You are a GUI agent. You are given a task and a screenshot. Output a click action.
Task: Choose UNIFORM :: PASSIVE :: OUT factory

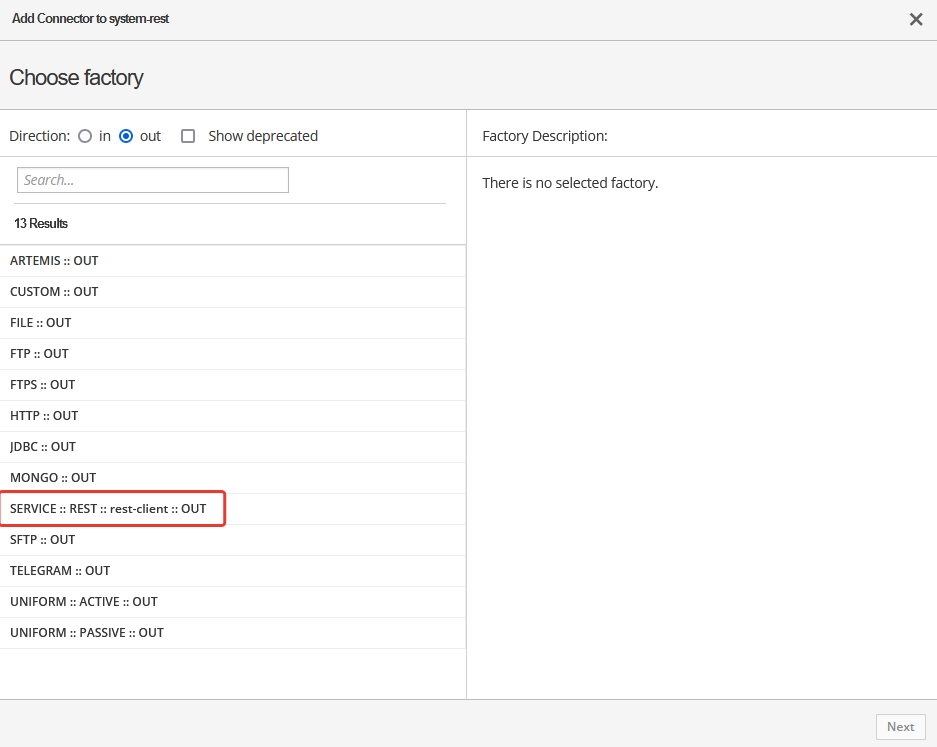click(87, 633)
